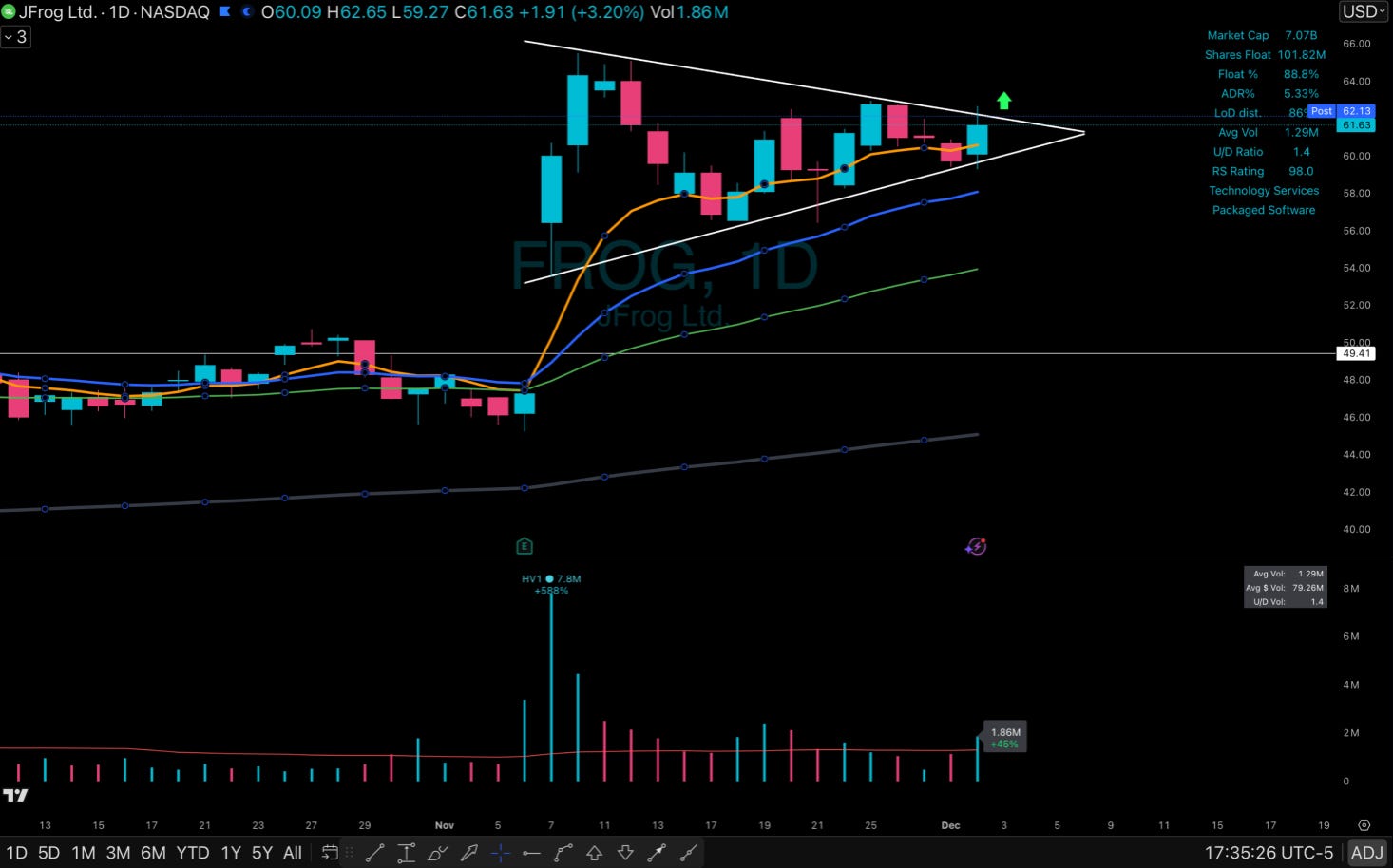The height and width of the screenshot is (868, 1393).
Task: Click the lightning event marker near Dec
Action: [x=976, y=546]
